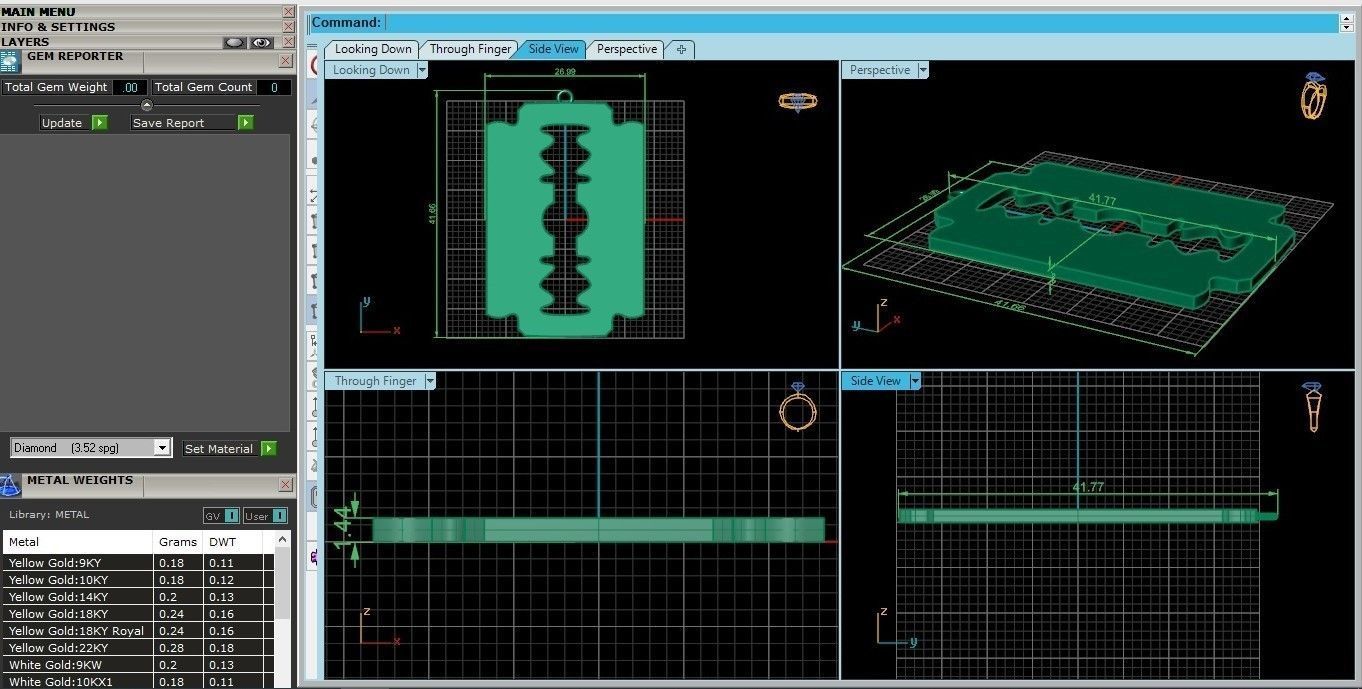Select the Yellow Gold:9KY row
Viewport: 1362px width, 689px height.
(138, 563)
